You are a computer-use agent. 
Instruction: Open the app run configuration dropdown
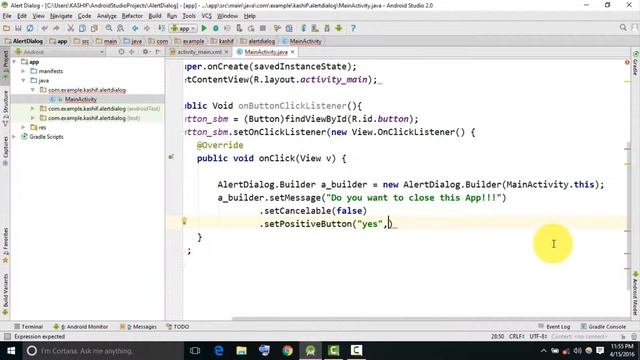click(x=183, y=28)
